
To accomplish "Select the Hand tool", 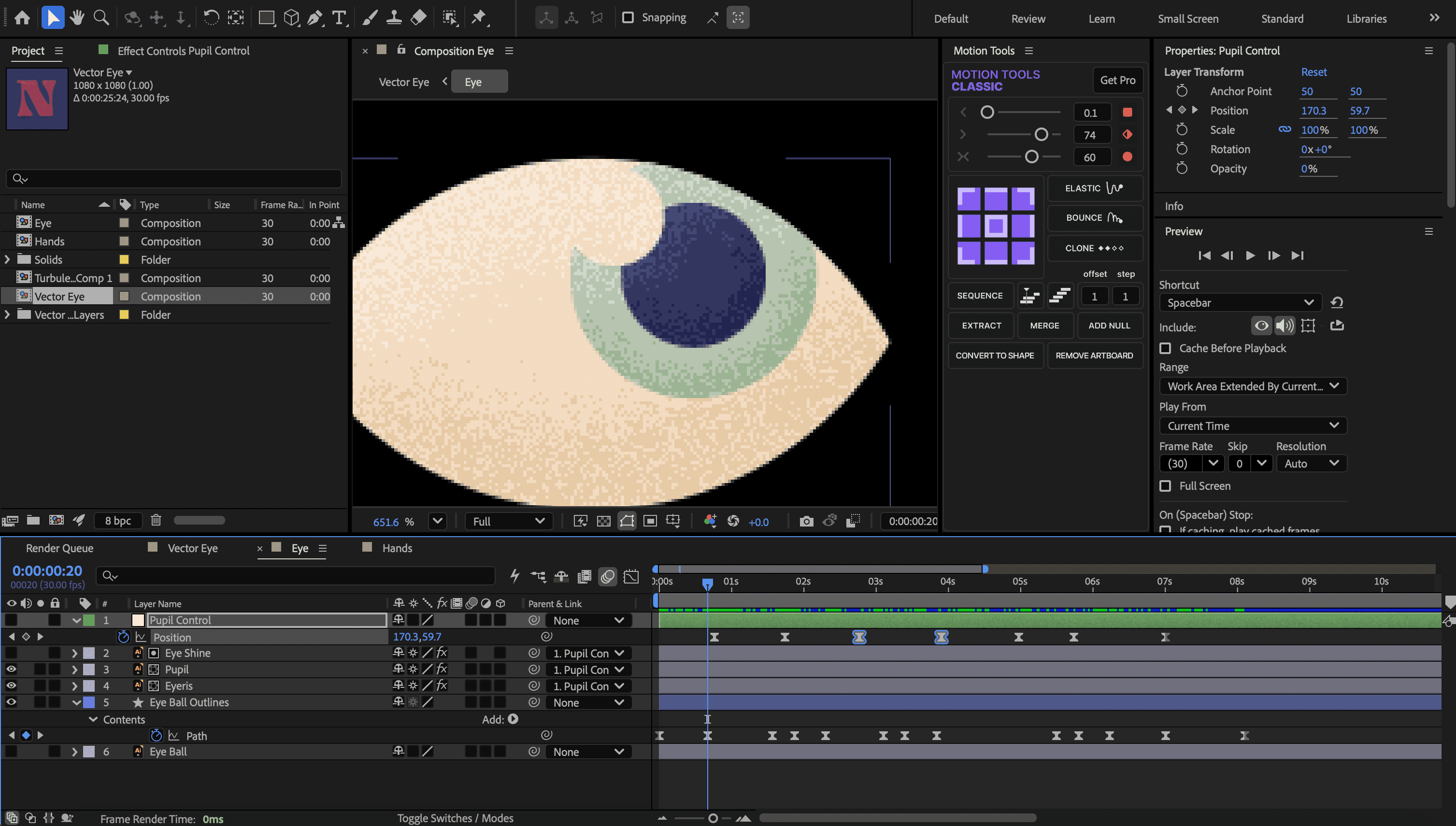I will coord(77,17).
